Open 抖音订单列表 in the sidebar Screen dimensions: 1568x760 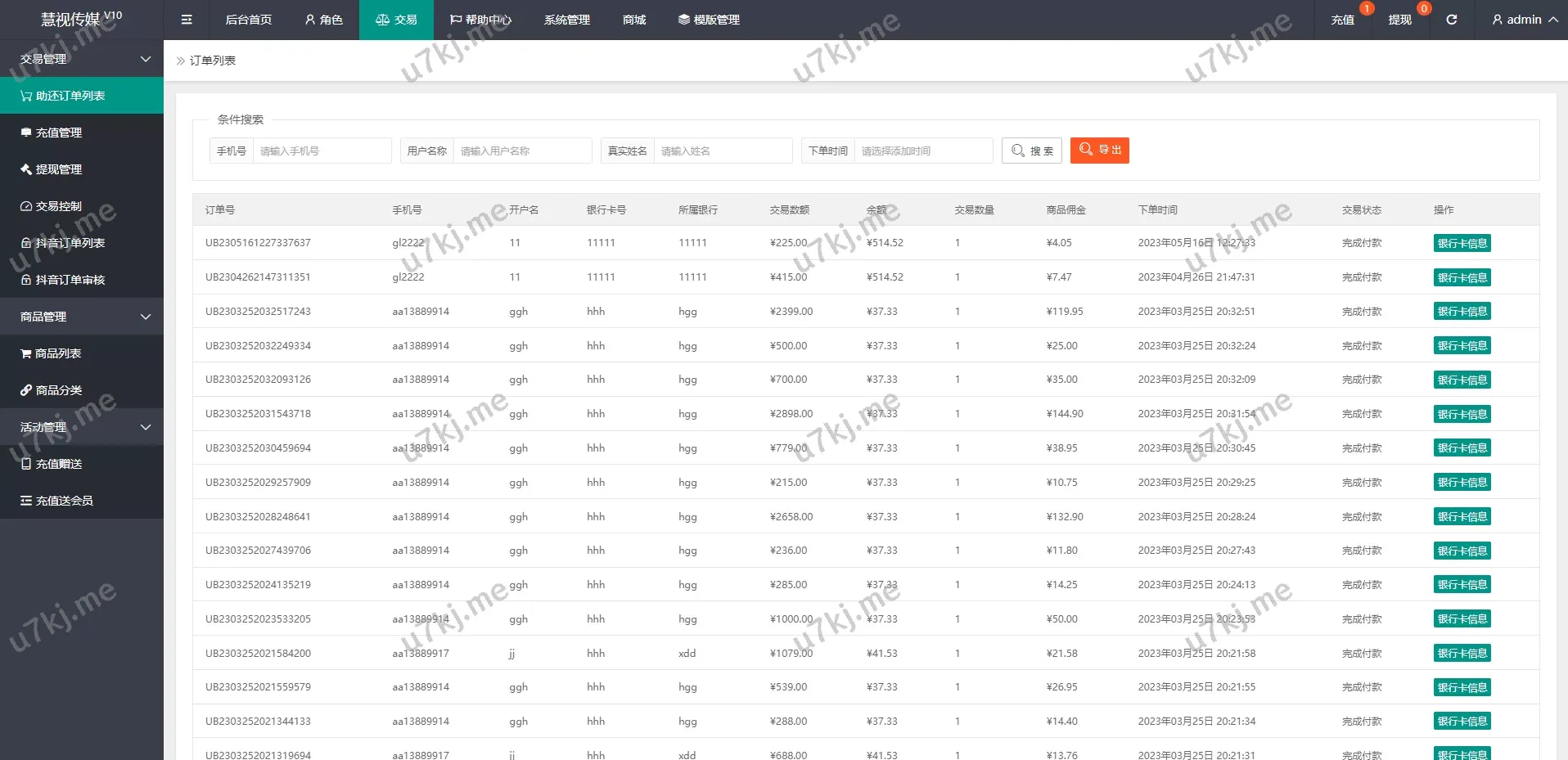tap(70, 243)
